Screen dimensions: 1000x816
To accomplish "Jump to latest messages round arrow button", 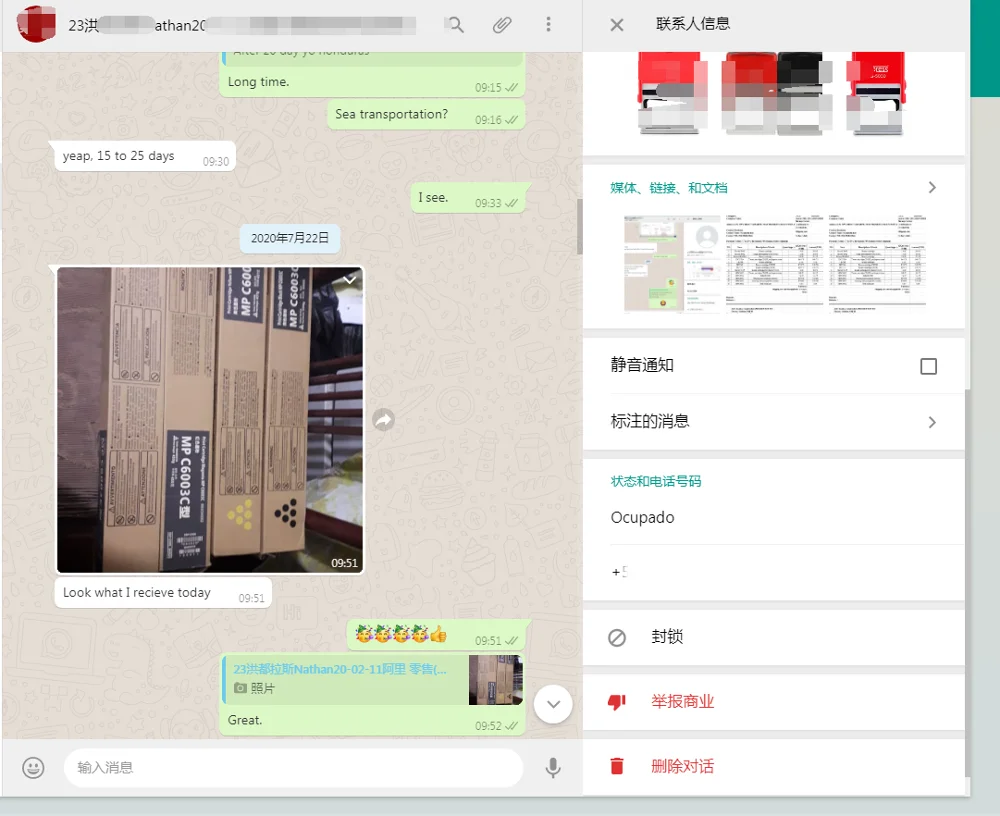I will pos(553,704).
